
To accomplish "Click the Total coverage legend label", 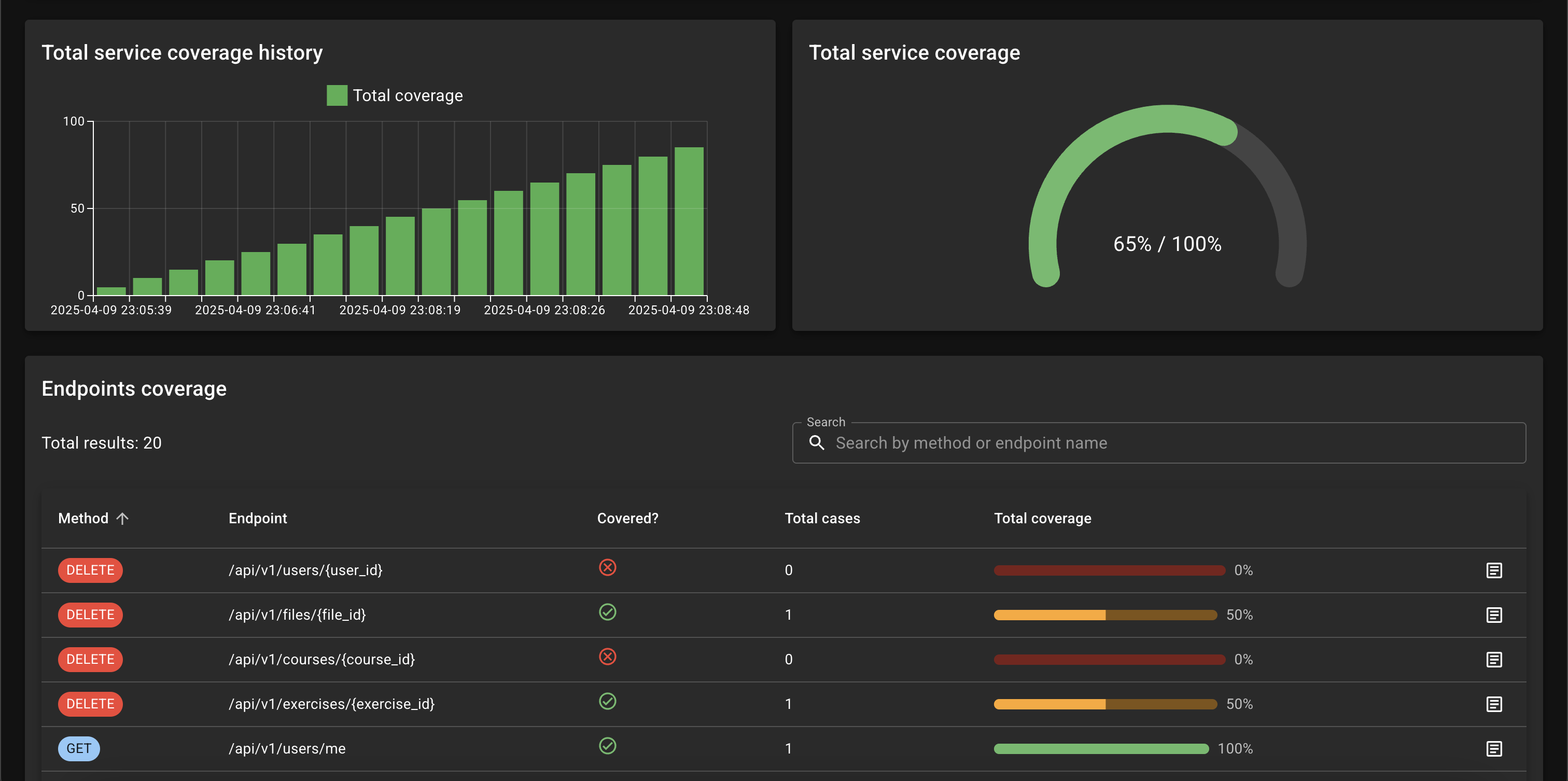I will (407, 95).
